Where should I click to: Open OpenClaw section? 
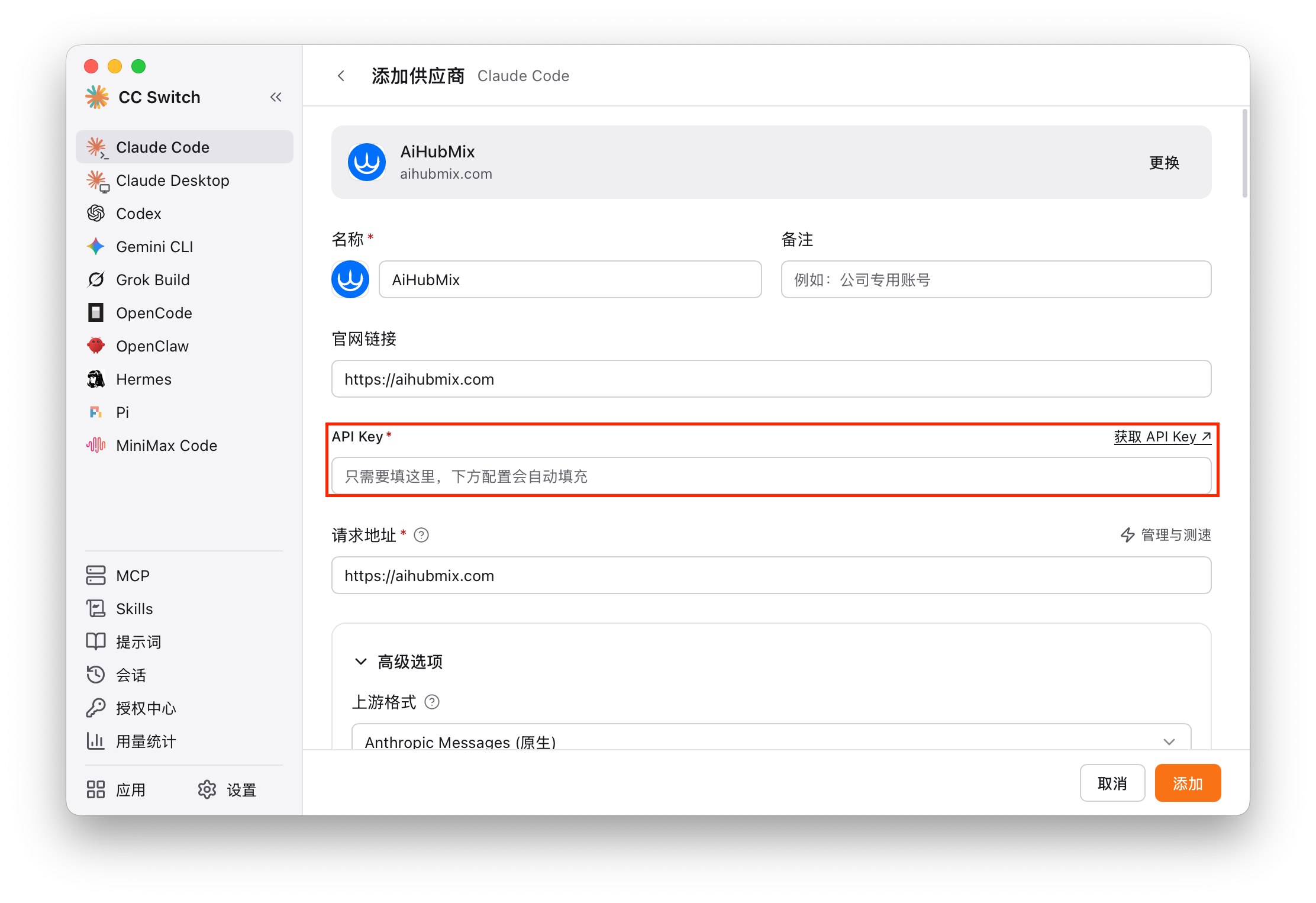185,346
